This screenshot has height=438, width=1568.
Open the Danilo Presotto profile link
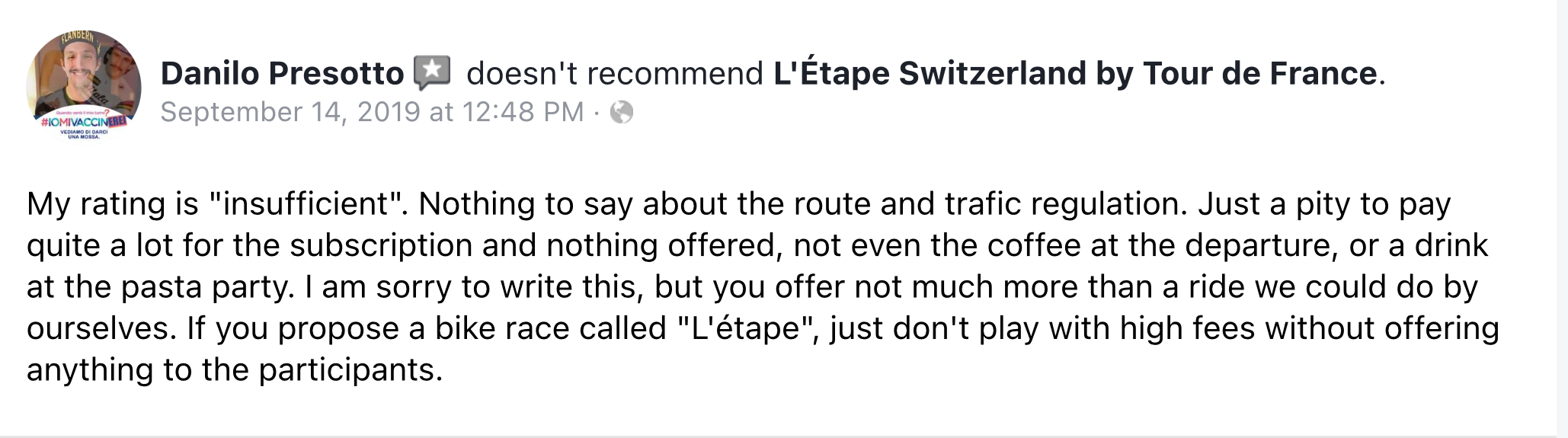coord(282,73)
